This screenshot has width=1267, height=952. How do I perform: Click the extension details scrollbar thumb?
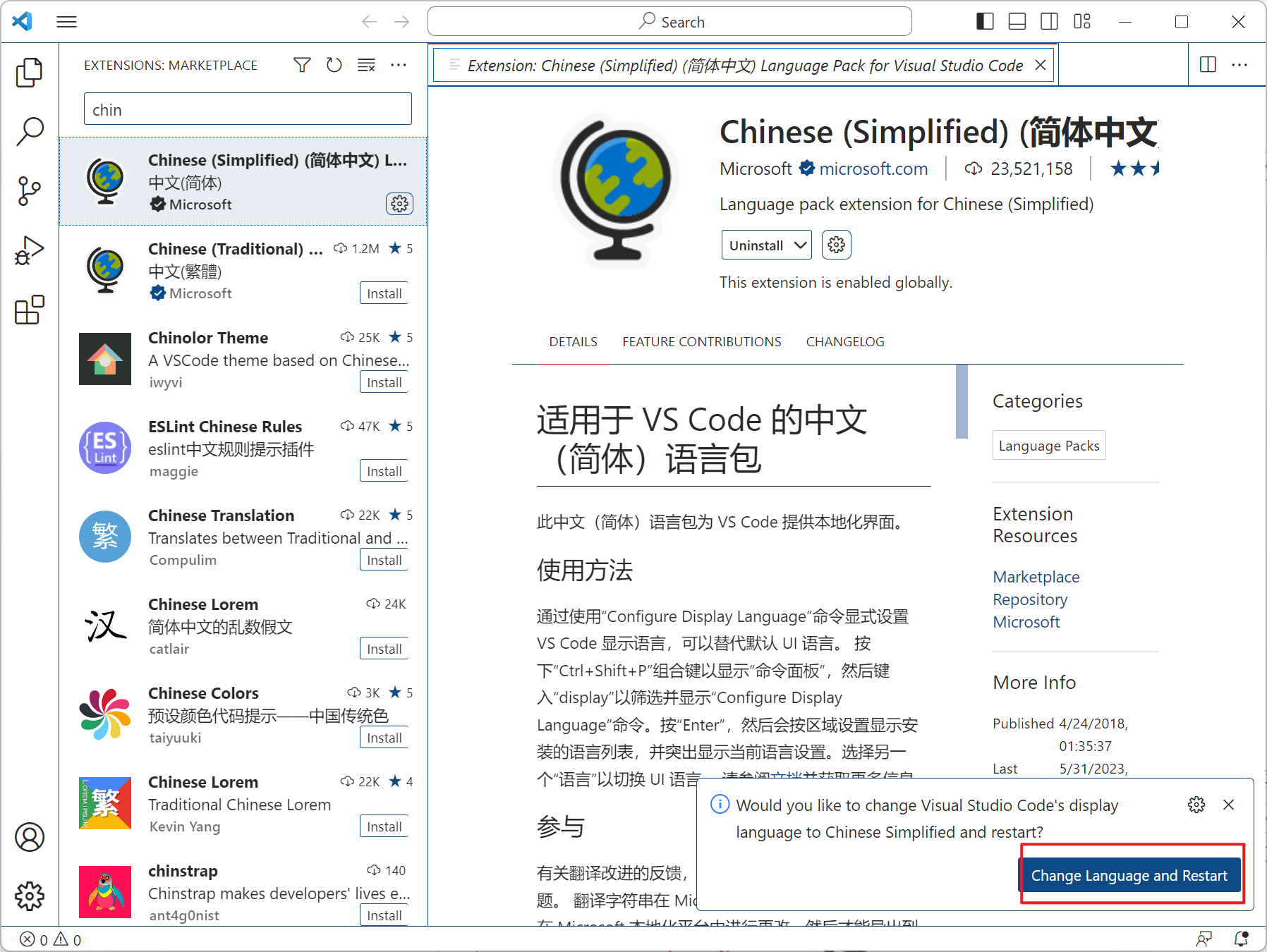tap(962, 401)
